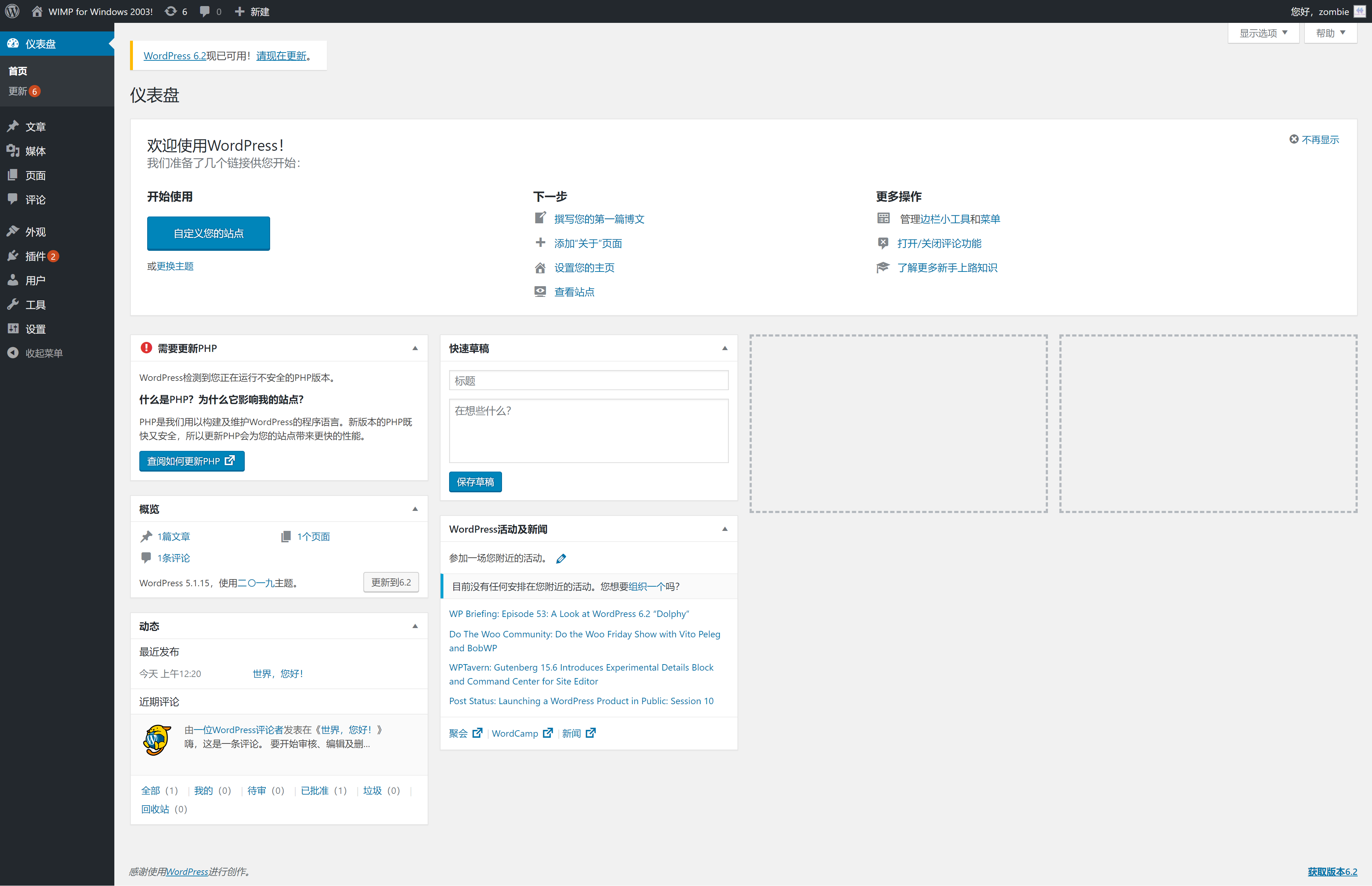Viewport: 1372px width, 886px height.
Task: Click the external link icon beside 聚会
Action: coord(477,733)
